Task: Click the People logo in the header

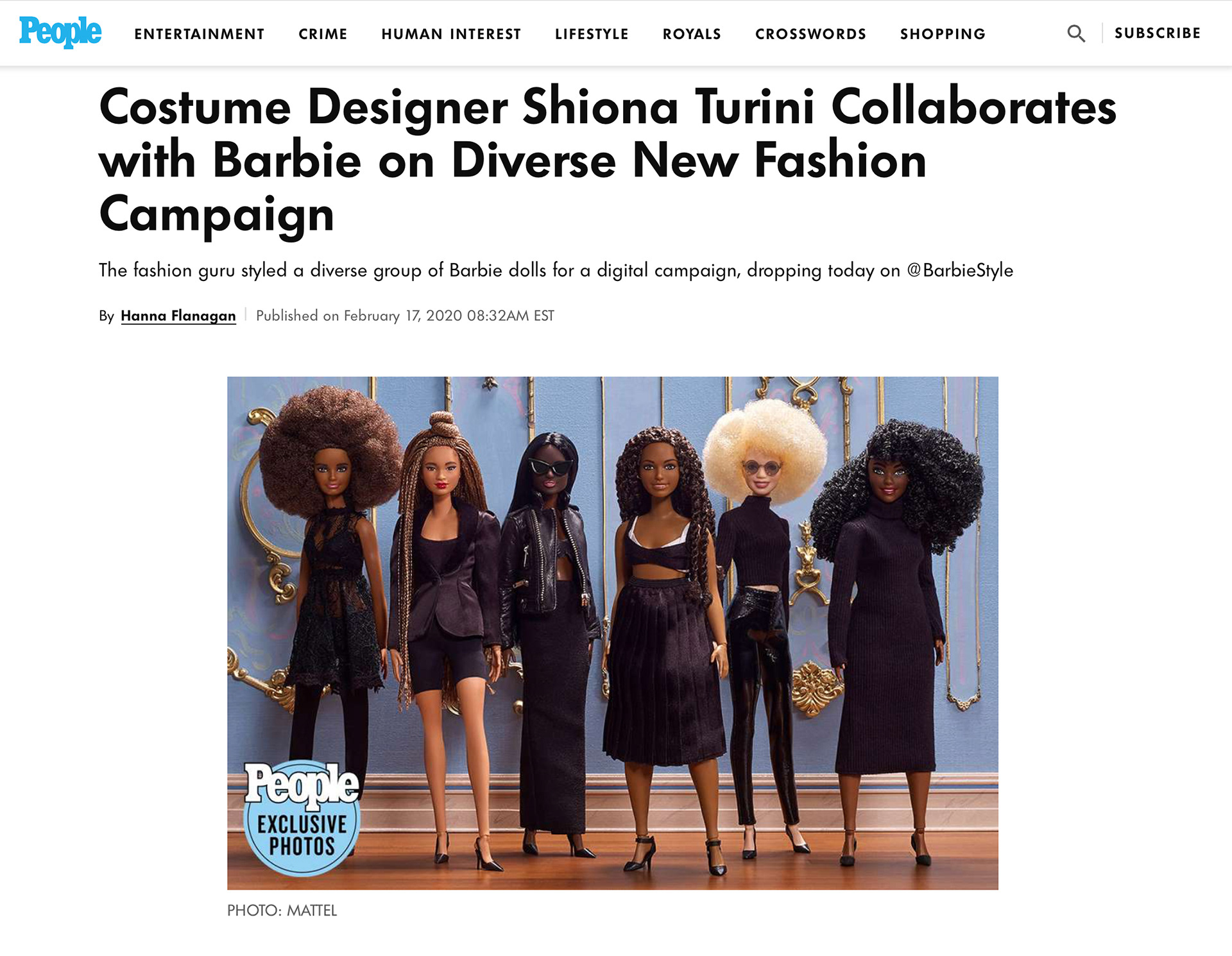Action: pos(60,32)
